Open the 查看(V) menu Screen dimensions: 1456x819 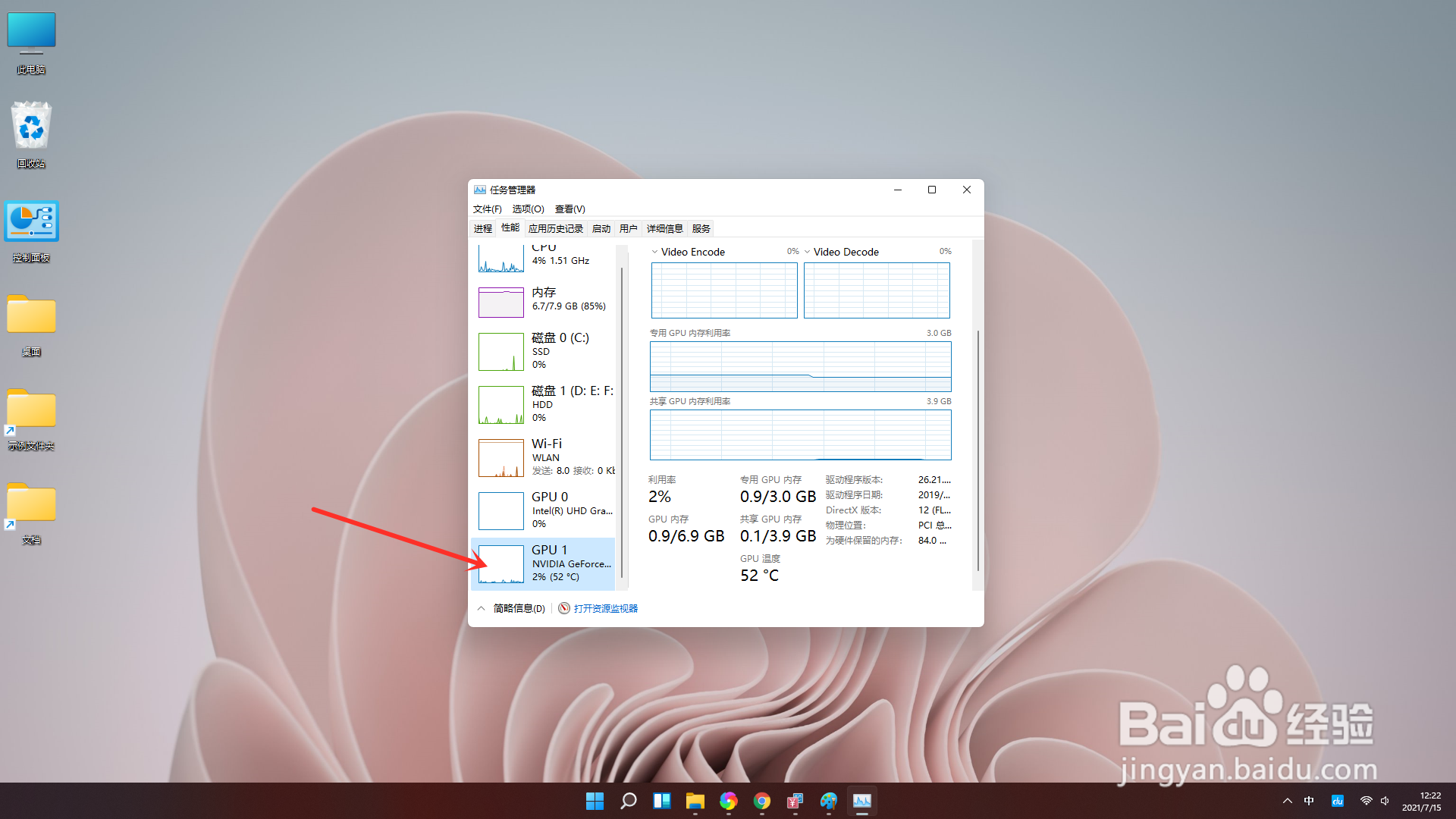pyautogui.click(x=570, y=209)
